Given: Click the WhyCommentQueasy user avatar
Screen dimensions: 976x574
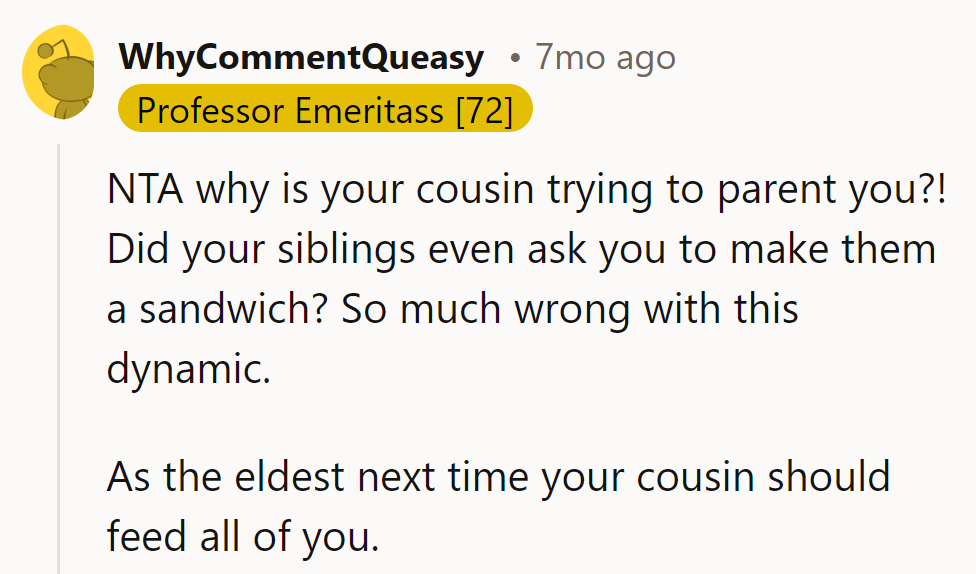Looking at the screenshot, I should 58,73.
